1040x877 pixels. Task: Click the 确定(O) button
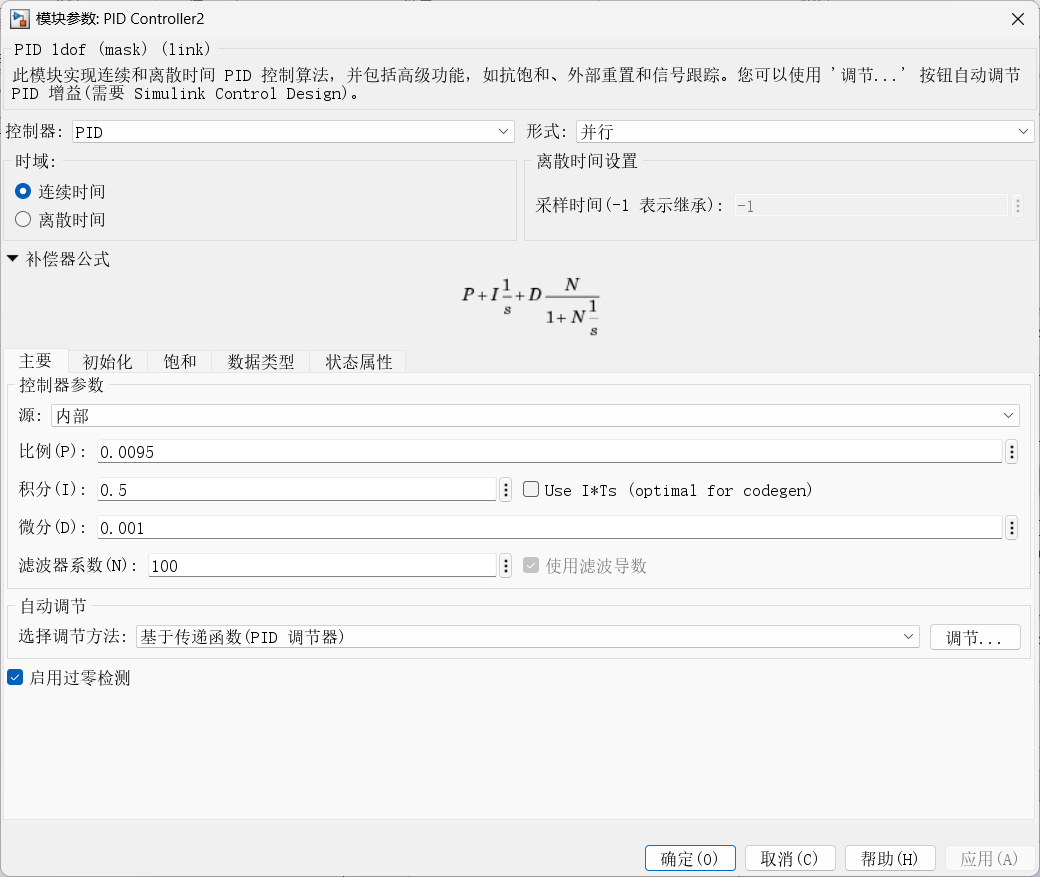690,858
